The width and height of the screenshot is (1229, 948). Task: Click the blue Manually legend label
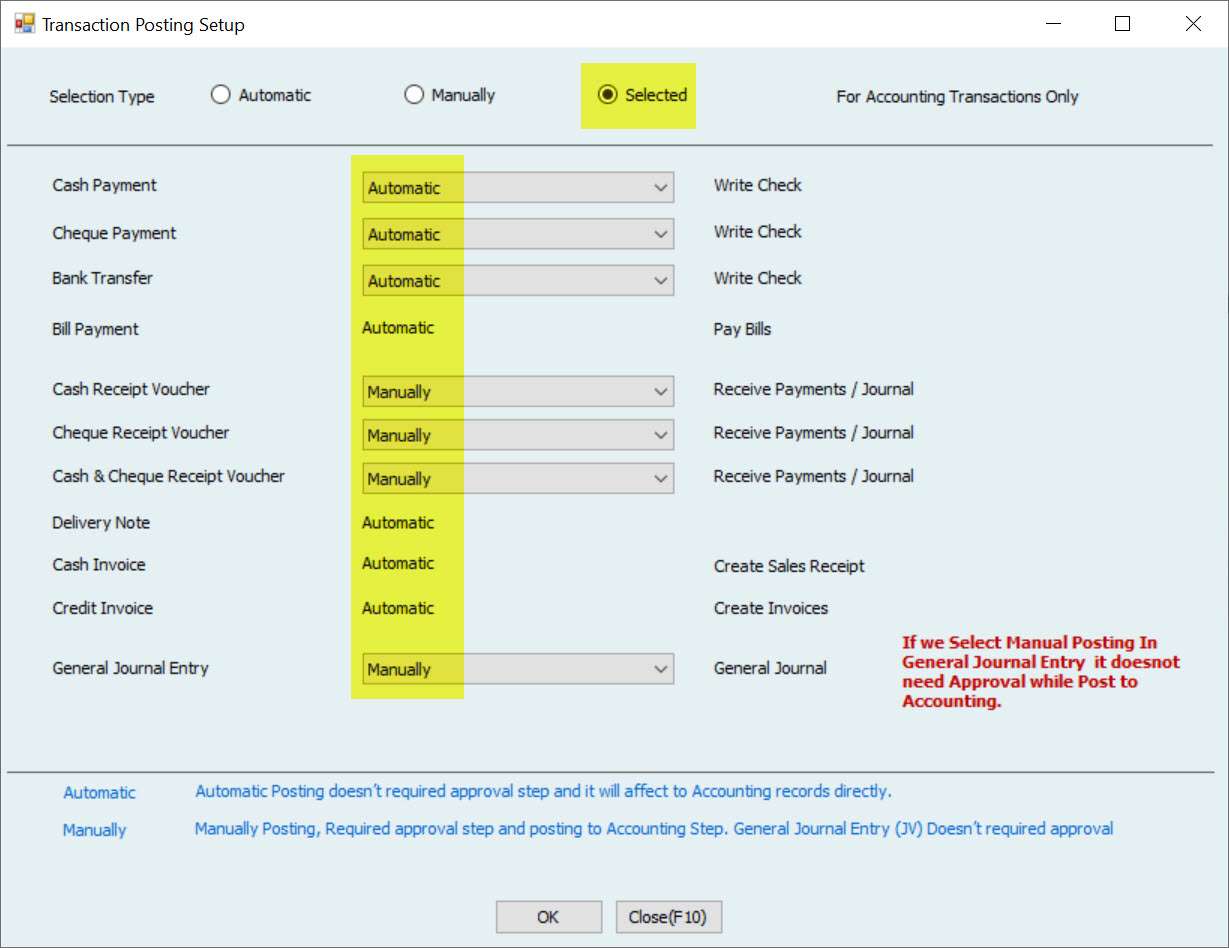tap(94, 830)
